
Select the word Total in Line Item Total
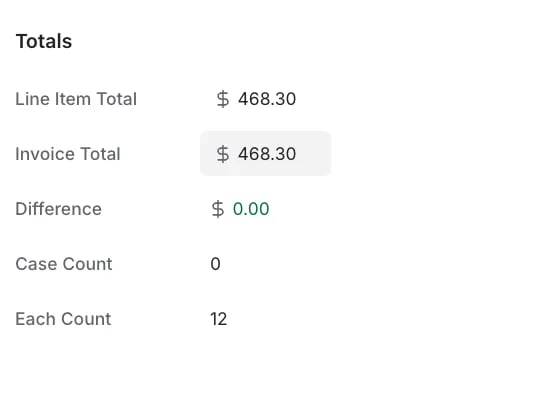(117, 99)
